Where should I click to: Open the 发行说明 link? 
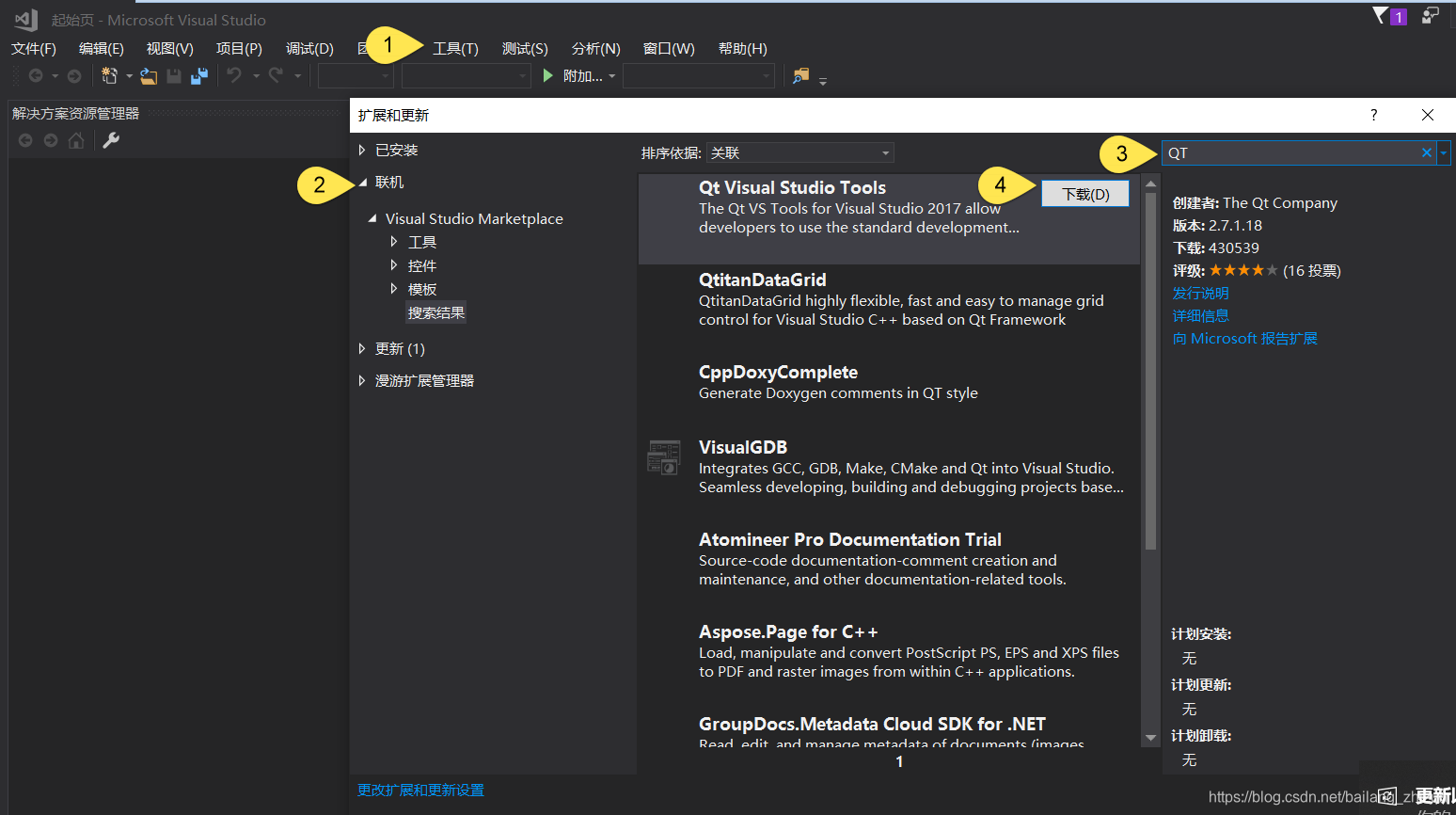1201,294
